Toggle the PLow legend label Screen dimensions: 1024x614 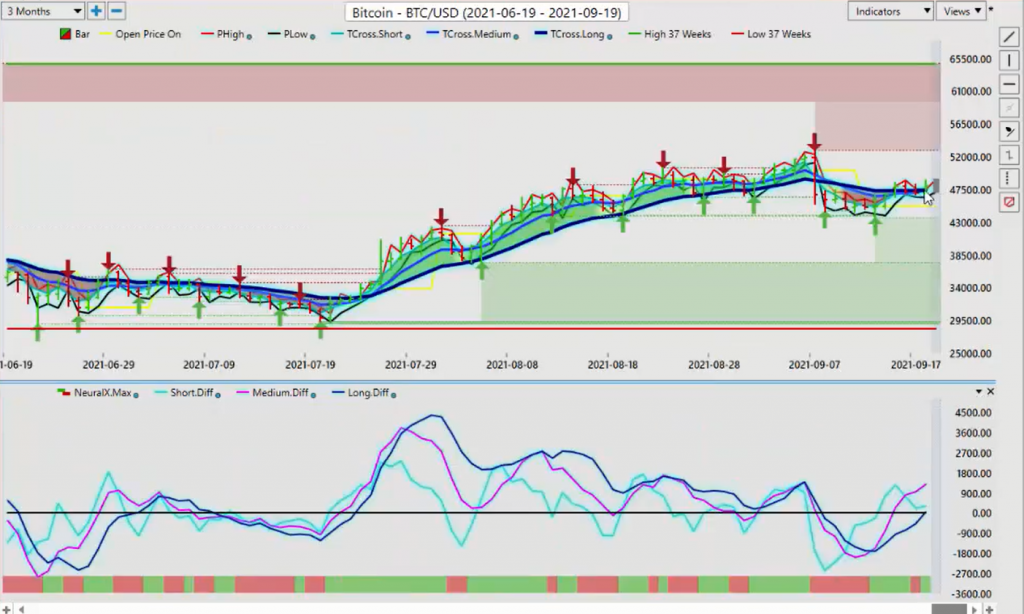click(x=296, y=34)
